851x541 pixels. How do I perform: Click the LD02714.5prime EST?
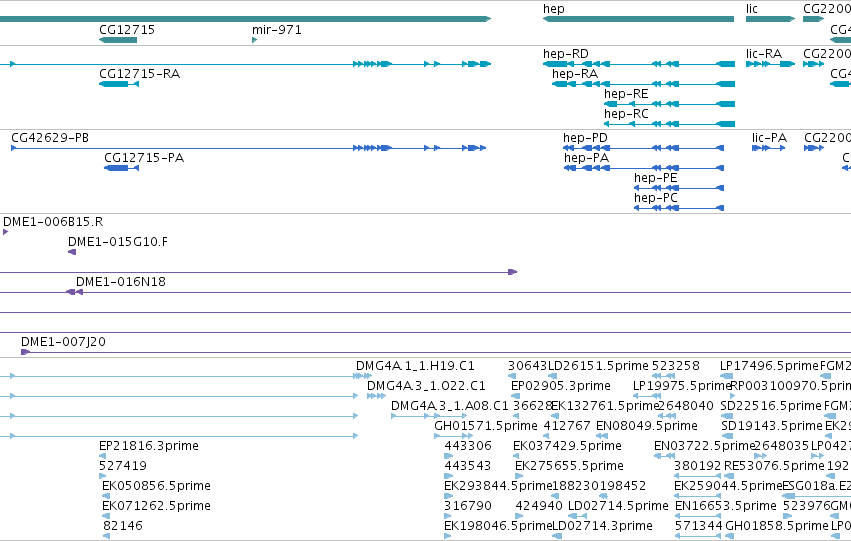point(577,516)
